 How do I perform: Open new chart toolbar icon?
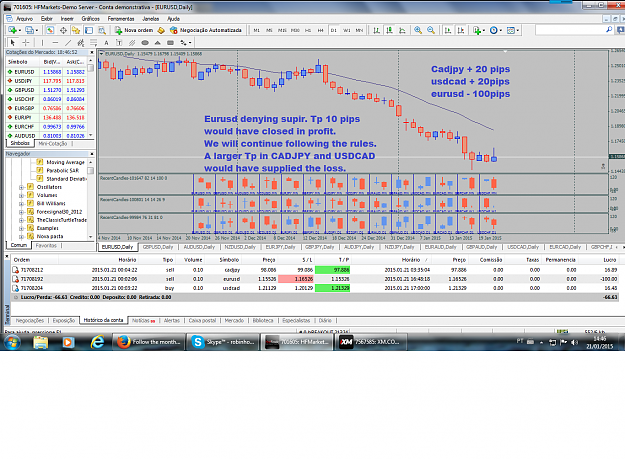[x=12, y=30]
